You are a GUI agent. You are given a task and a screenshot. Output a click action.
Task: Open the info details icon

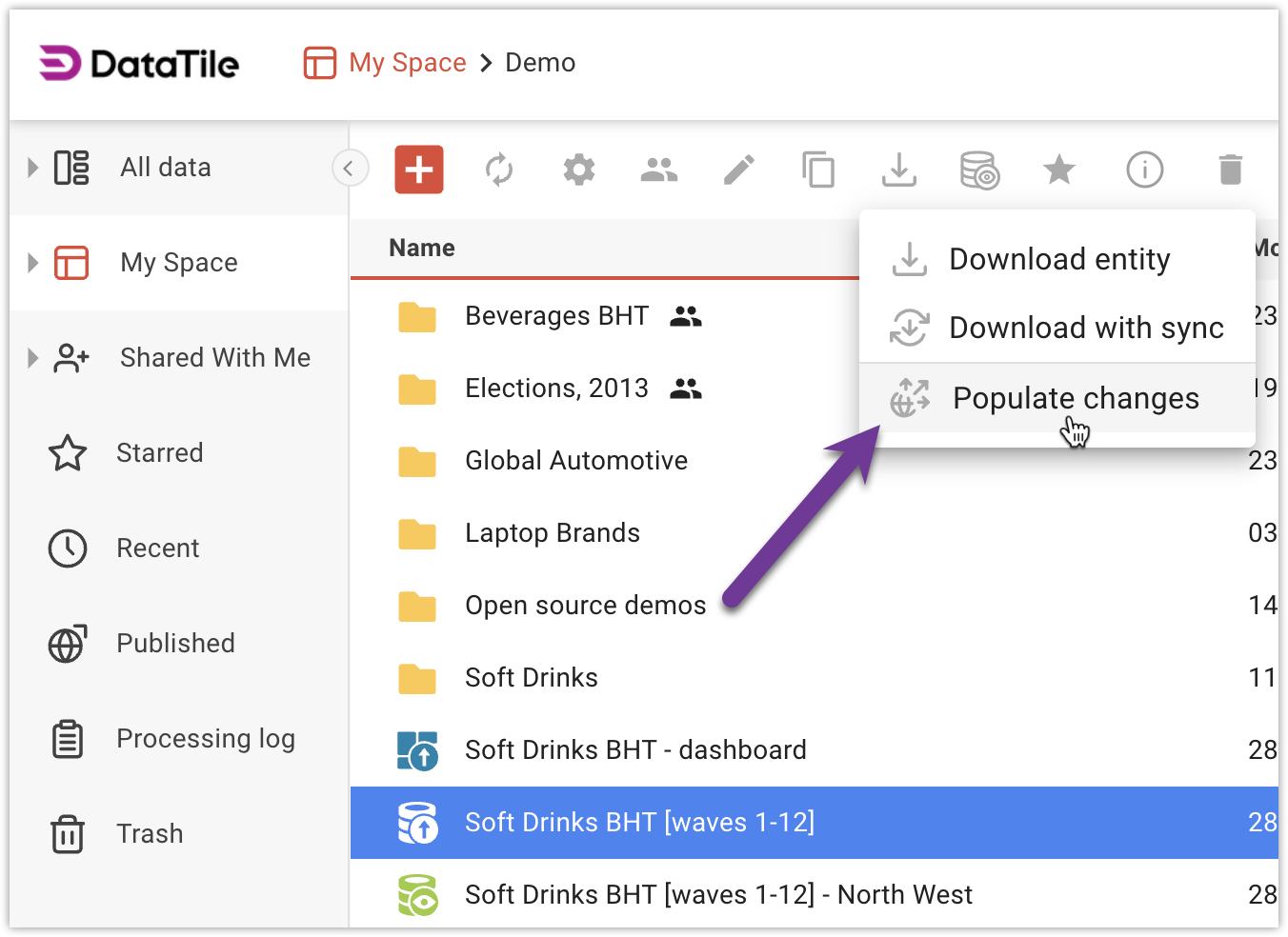coord(1144,170)
